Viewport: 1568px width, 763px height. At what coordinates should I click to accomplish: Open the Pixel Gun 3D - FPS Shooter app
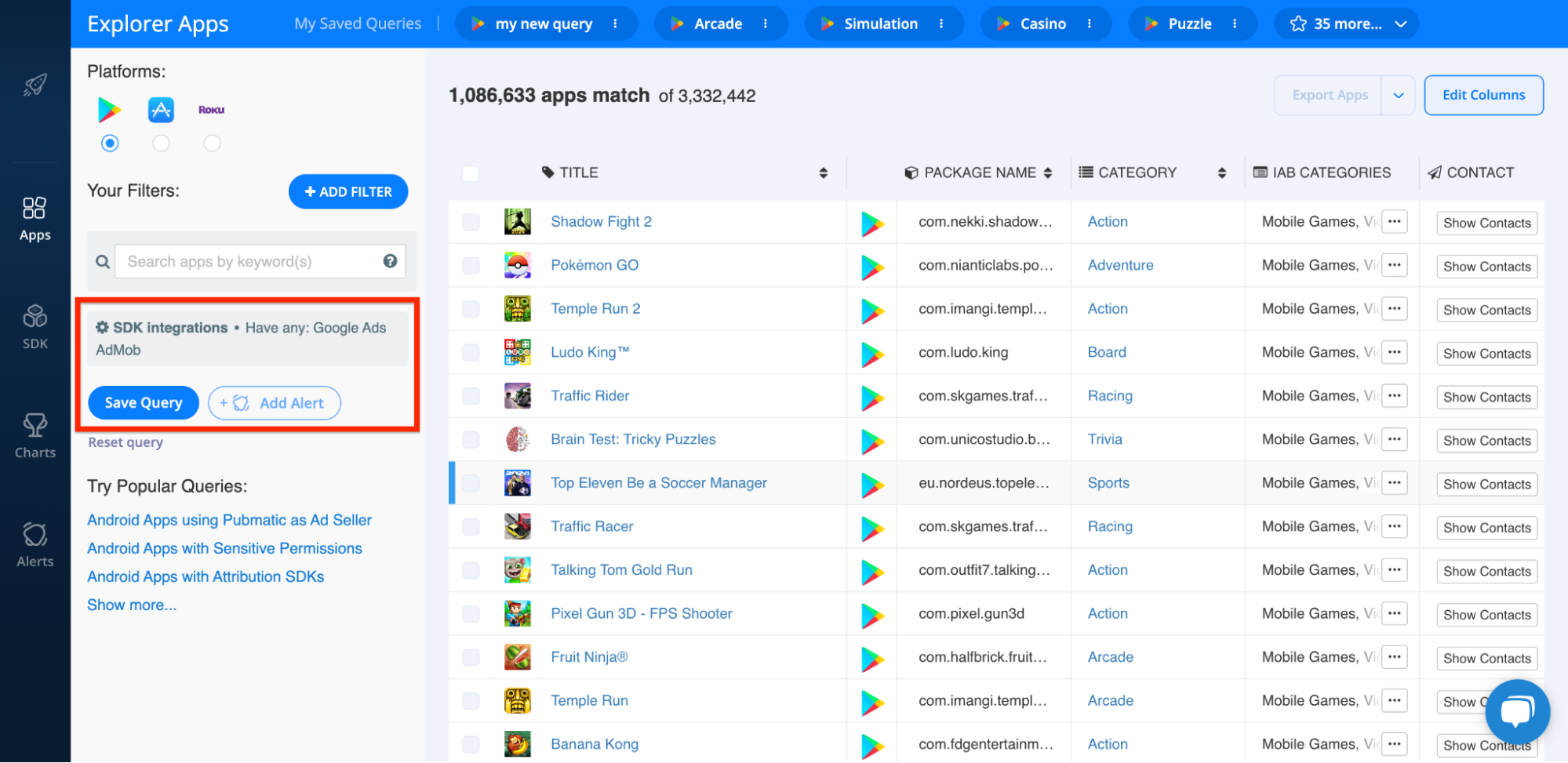click(642, 614)
